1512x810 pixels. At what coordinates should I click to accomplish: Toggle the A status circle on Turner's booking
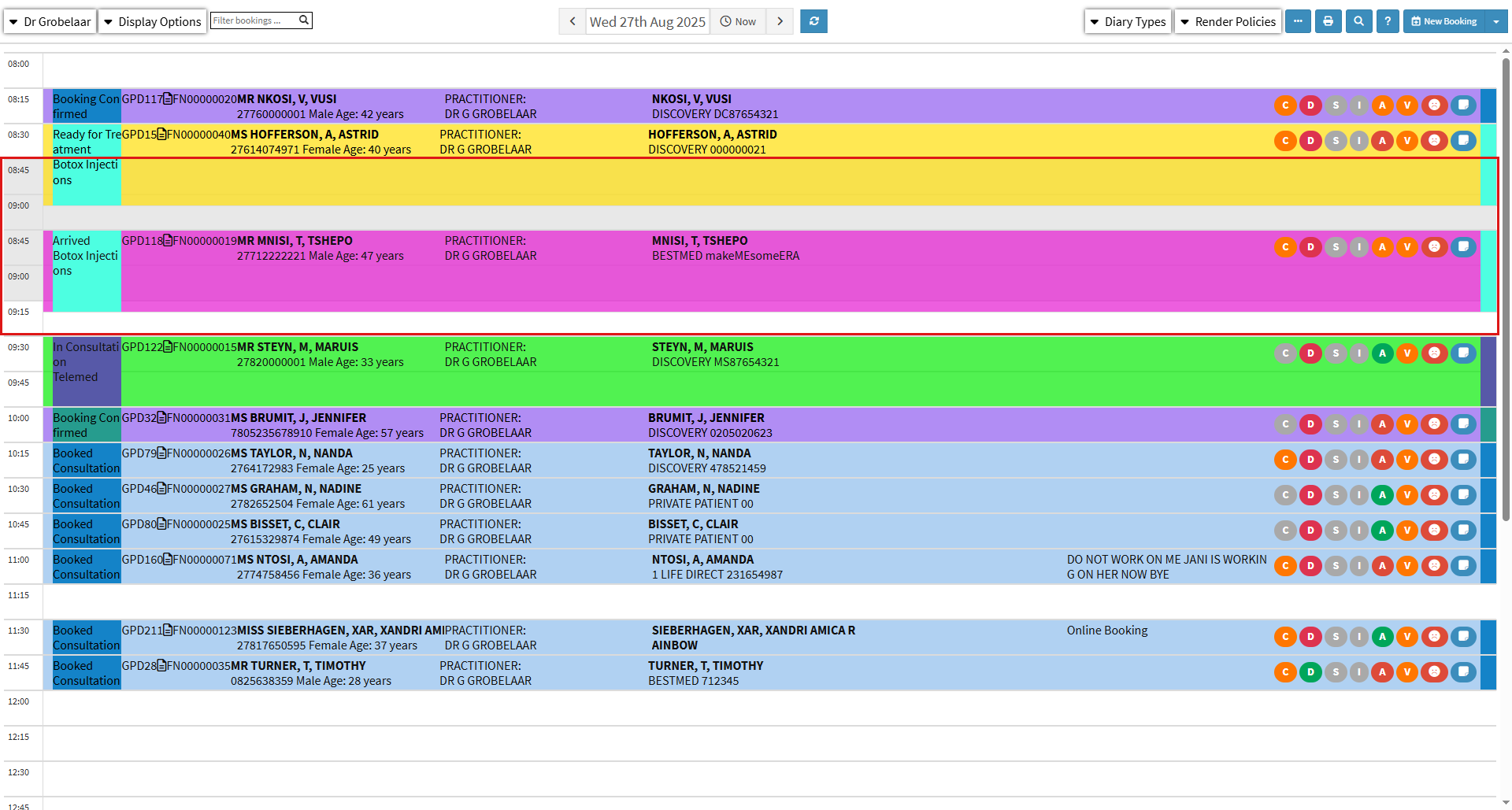(x=1382, y=672)
